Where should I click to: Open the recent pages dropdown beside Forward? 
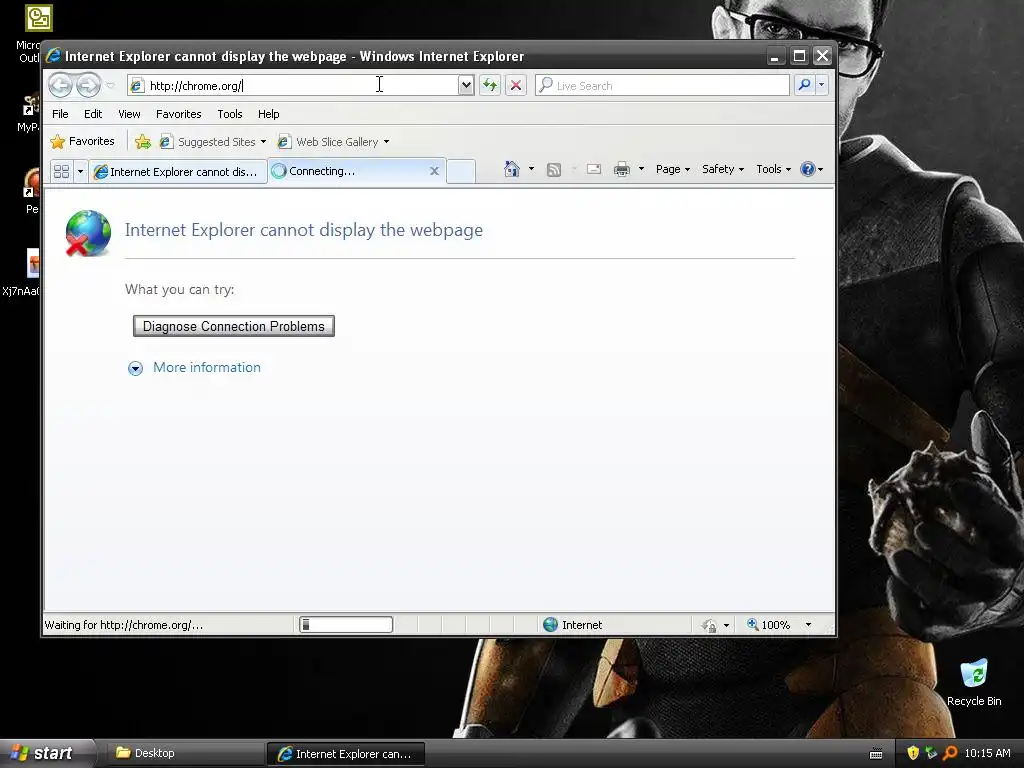tap(110, 86)
